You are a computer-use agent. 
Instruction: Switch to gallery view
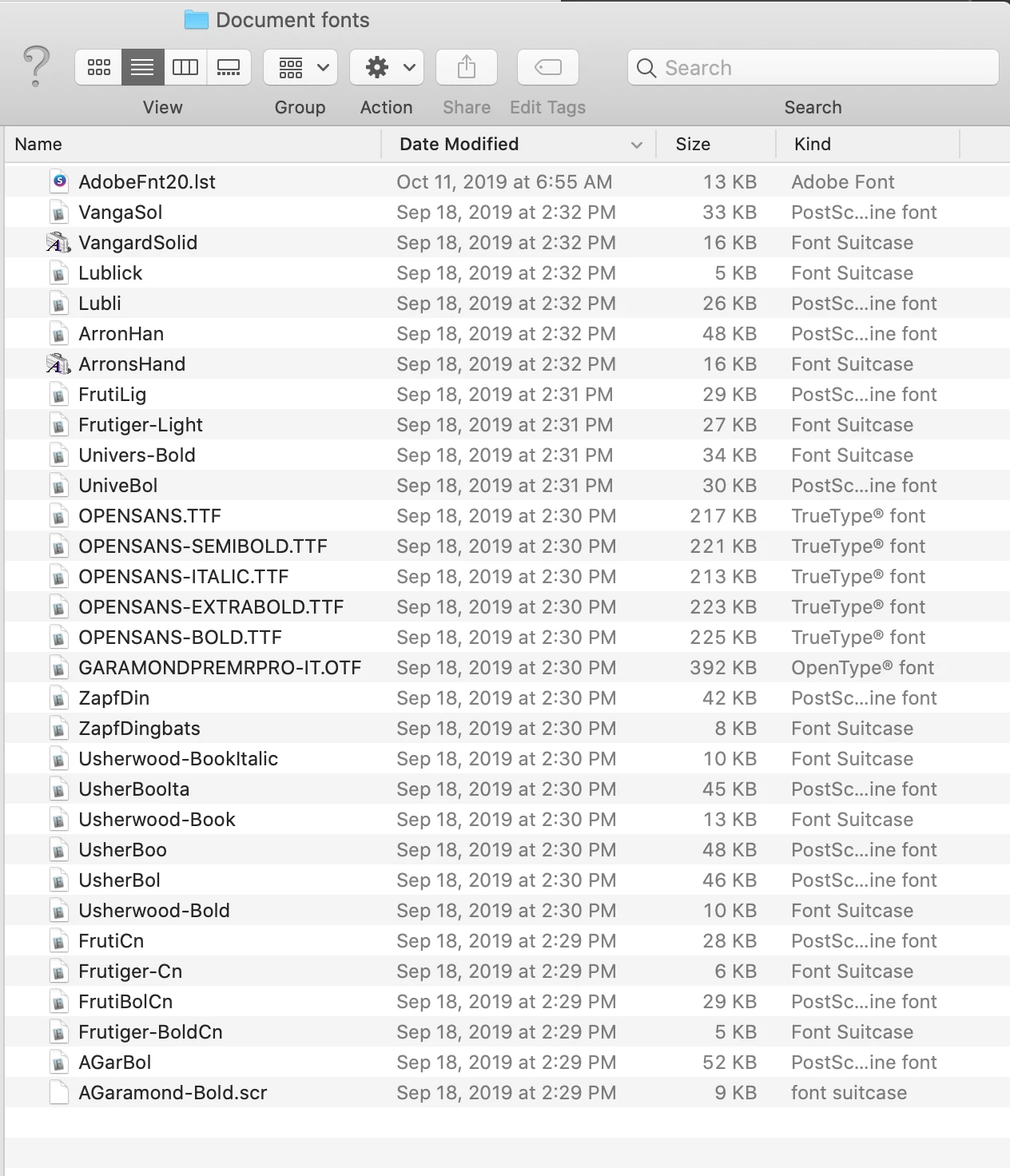pyautogui.click(x=229, y=68)
